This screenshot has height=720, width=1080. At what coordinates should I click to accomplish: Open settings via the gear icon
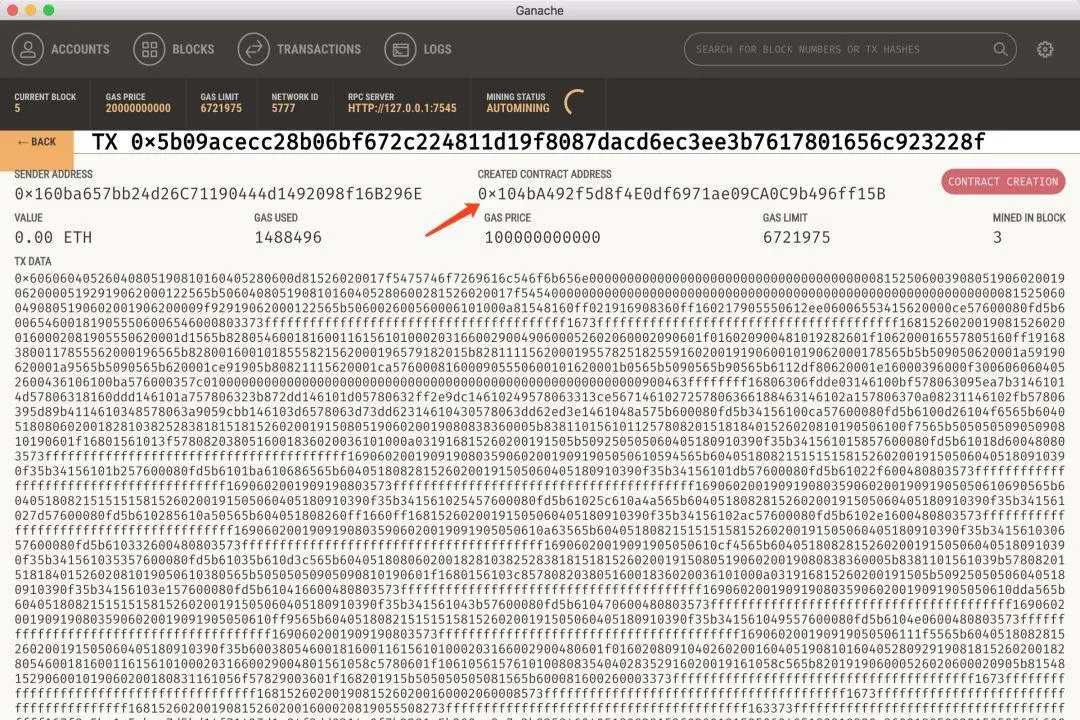click(x=1045, y=49)
